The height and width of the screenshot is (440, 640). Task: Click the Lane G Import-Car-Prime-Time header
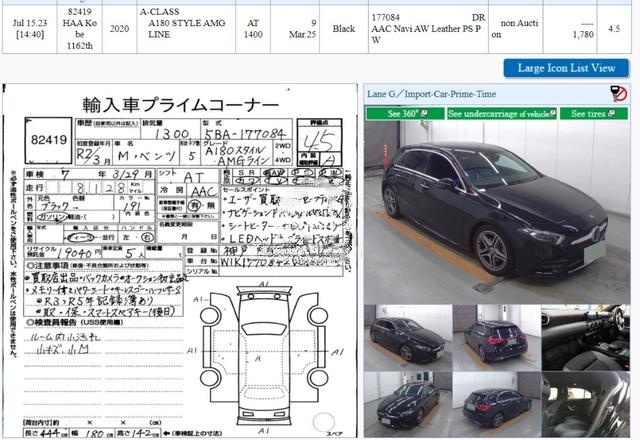tap(430, 94)
